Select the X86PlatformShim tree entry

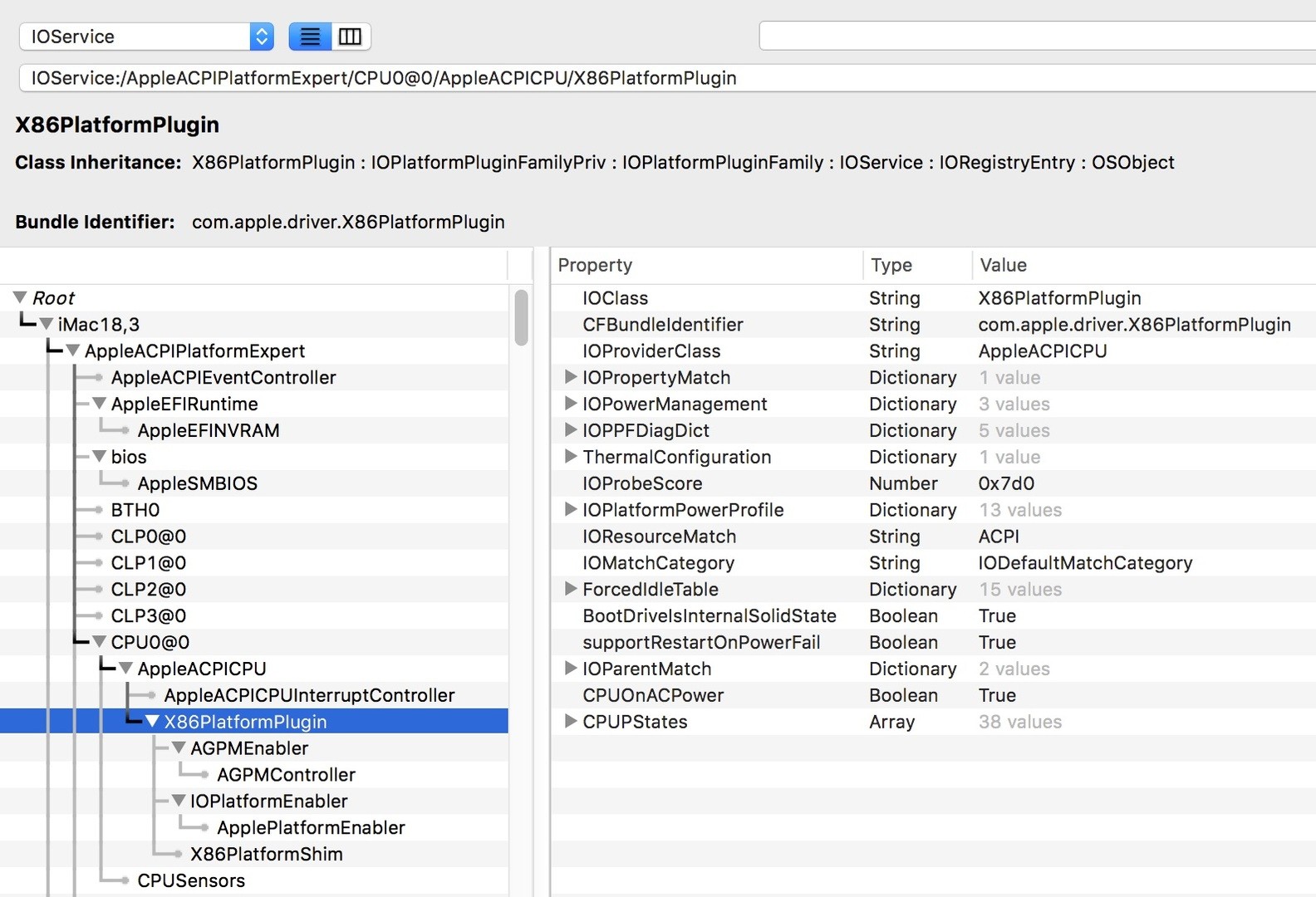pyautogui.click(x=267, y=855)
